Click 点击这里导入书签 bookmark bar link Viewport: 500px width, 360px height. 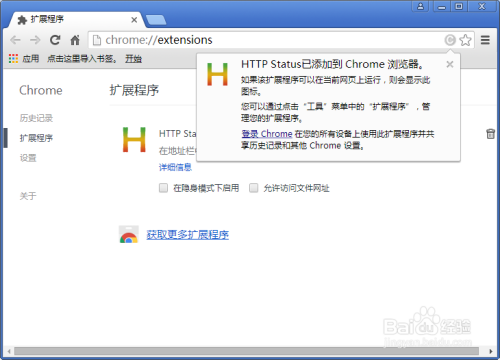pos(82,59)
